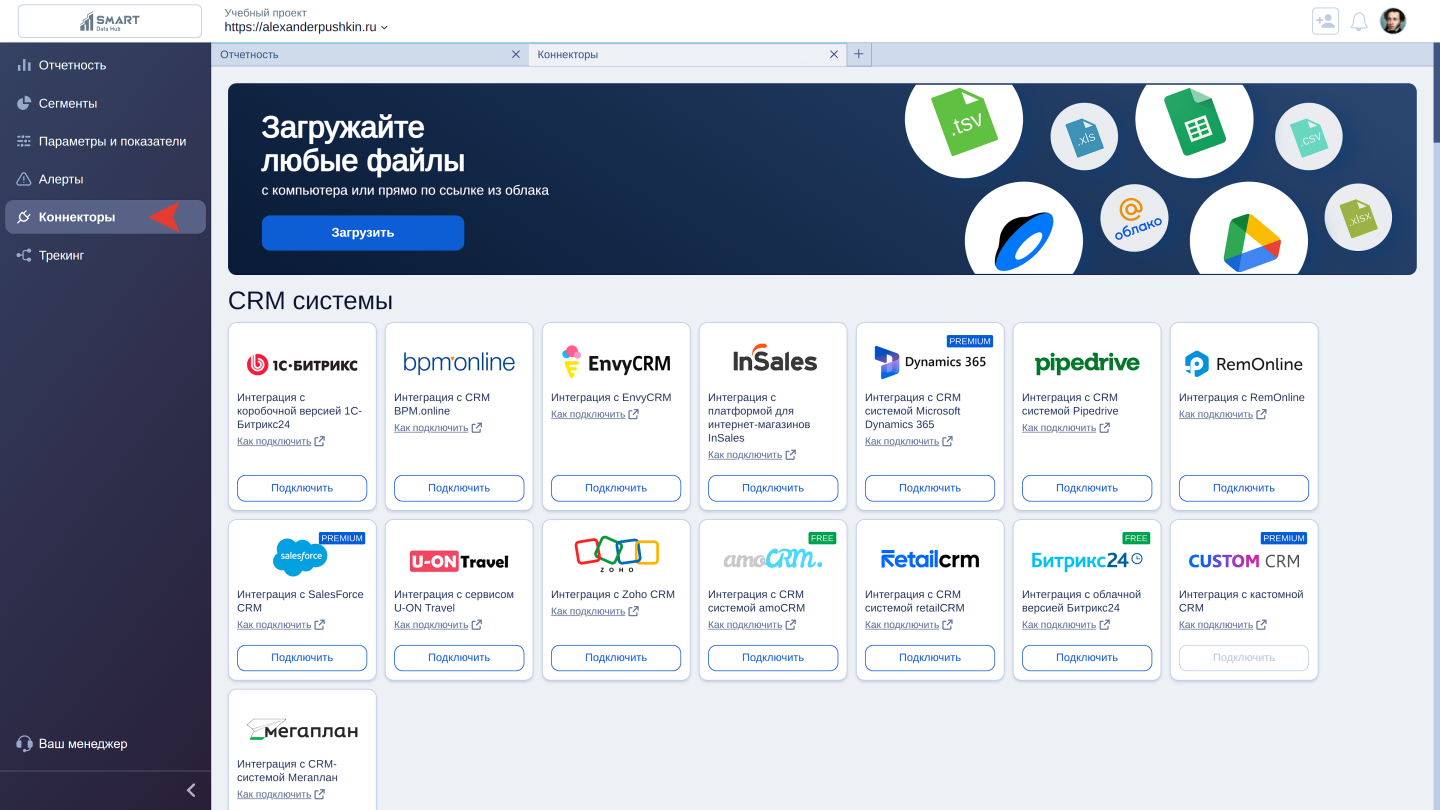
Task: Click the FREE badge on amoCRM card
Action: pos(822,538)
